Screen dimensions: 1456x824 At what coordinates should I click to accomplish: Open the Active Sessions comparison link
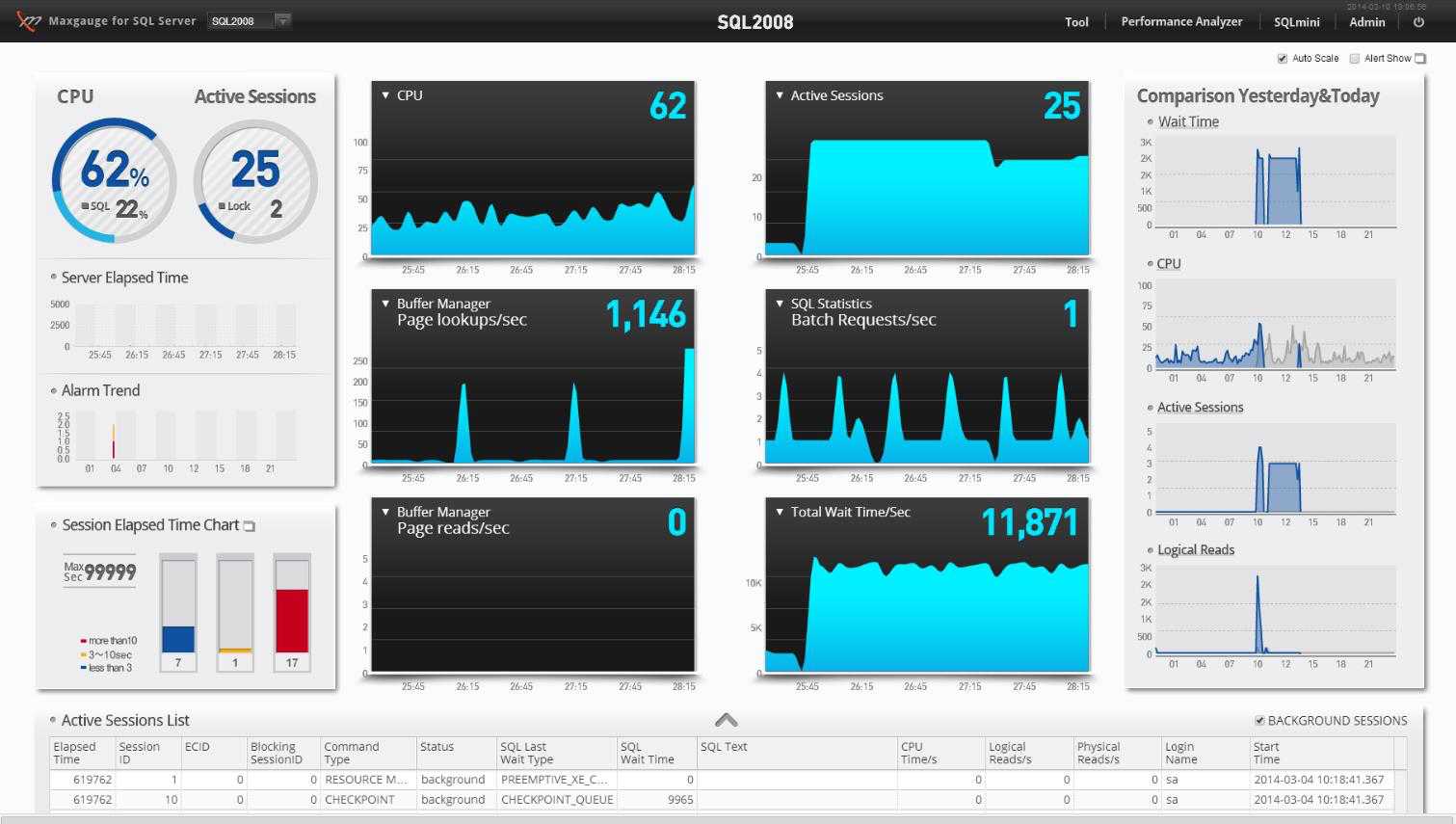1200,407
